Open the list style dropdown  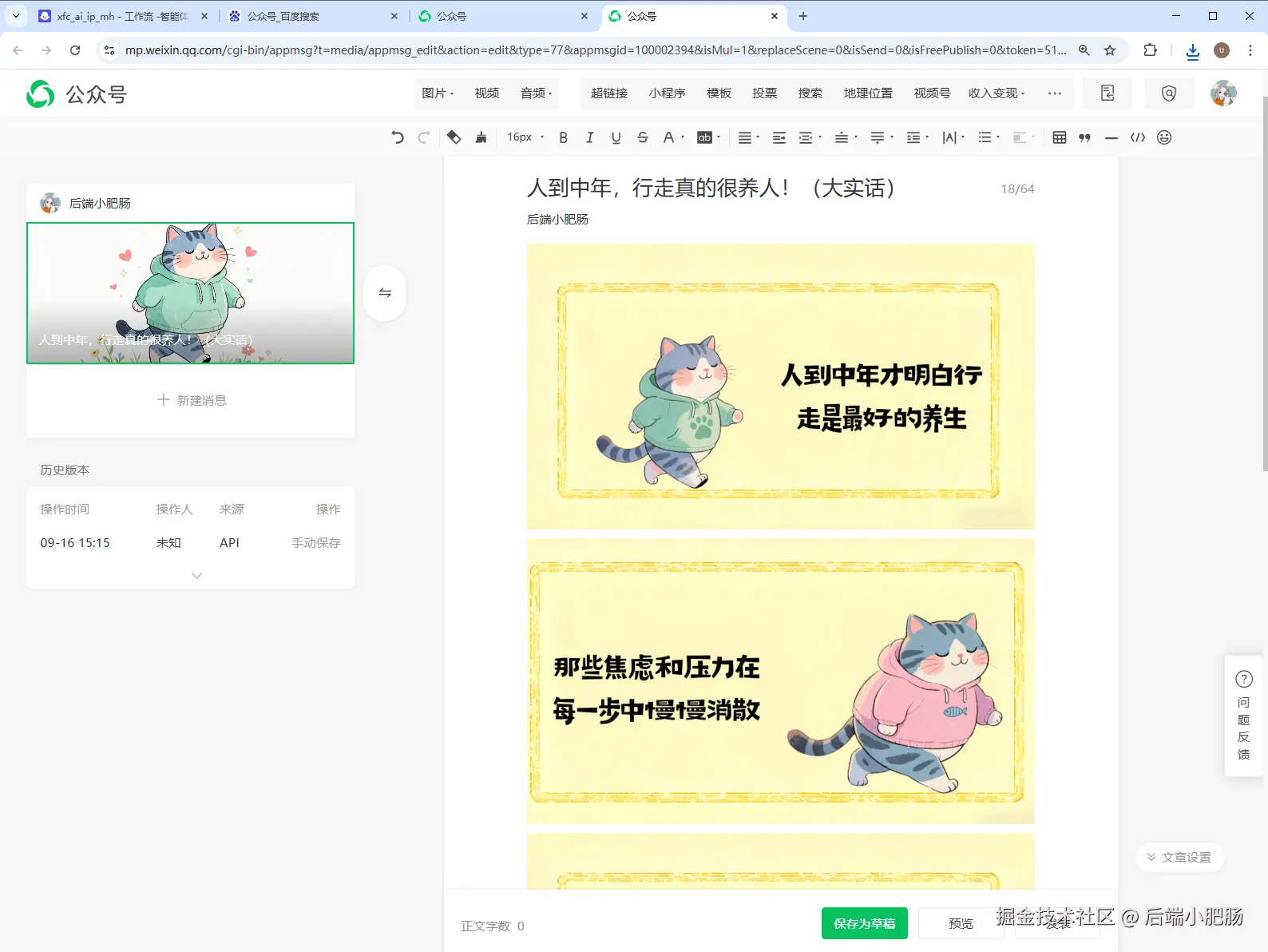pos(989,137)
